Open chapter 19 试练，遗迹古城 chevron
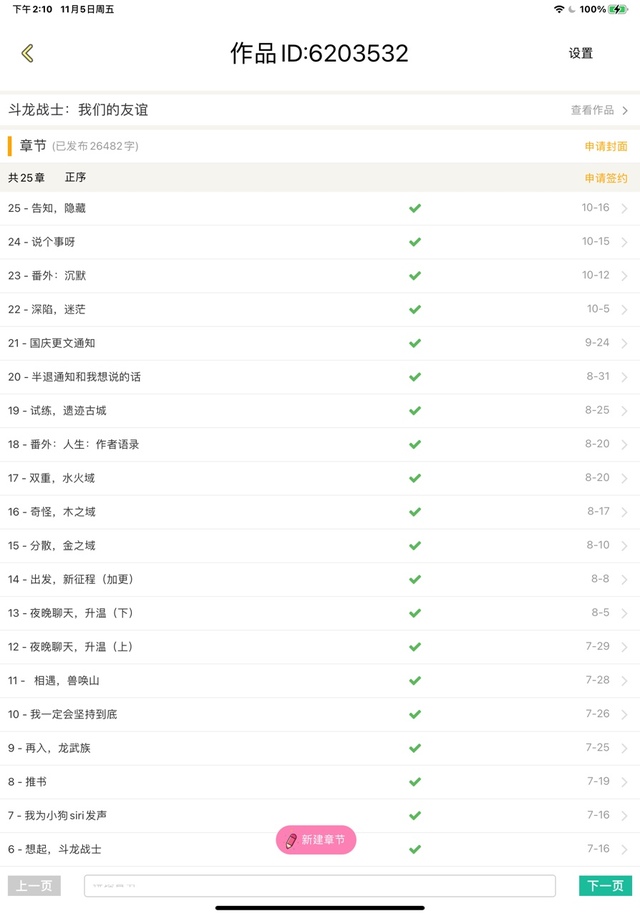The height and width of the screenshot is (916, 640). coord(624,411)
